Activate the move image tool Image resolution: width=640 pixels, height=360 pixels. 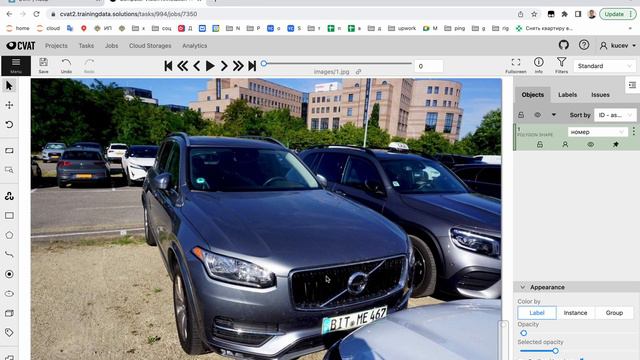pyautogui.click(x=9, y=105)
